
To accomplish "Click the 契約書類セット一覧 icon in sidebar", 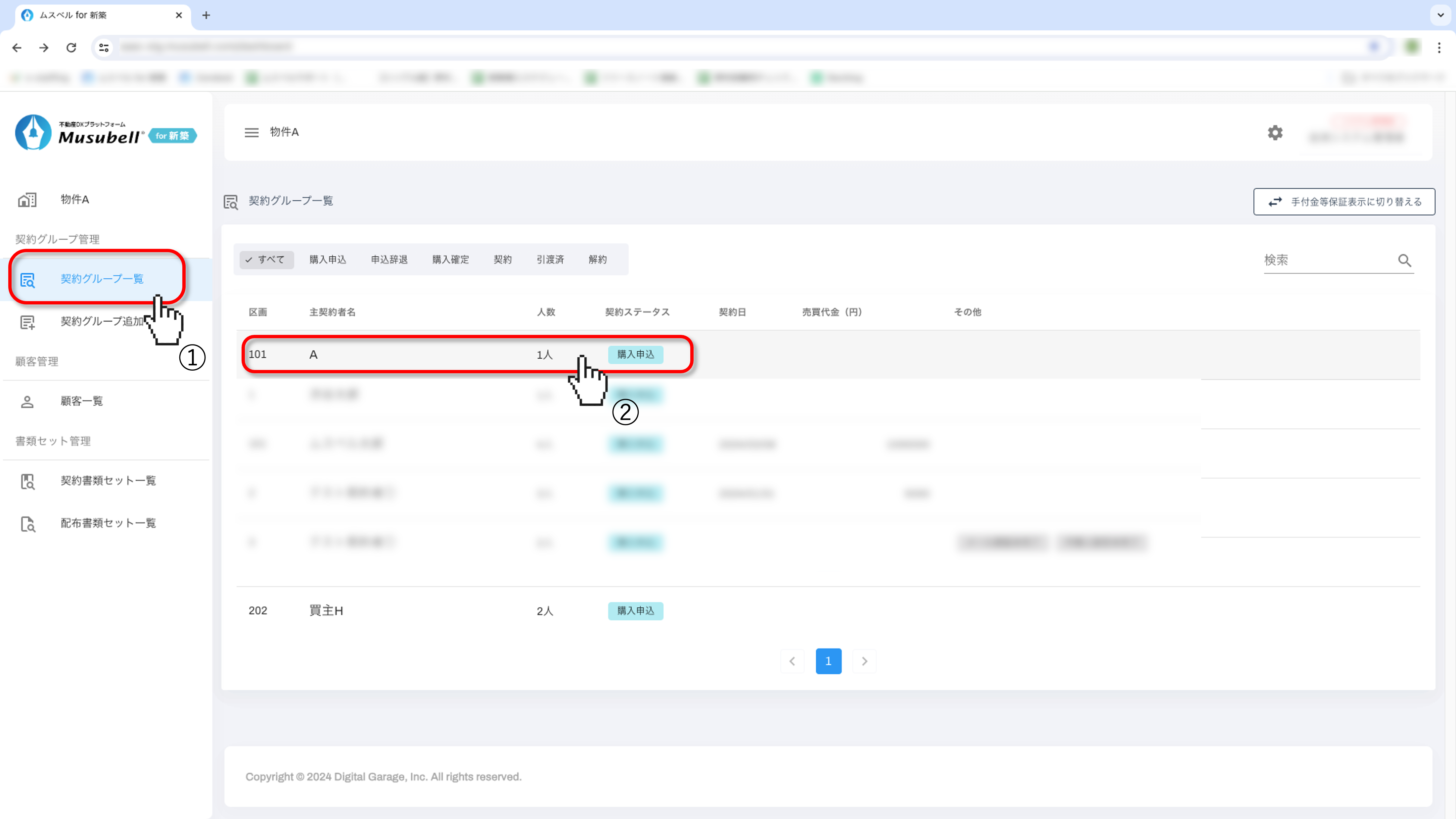I will (27, 481).
